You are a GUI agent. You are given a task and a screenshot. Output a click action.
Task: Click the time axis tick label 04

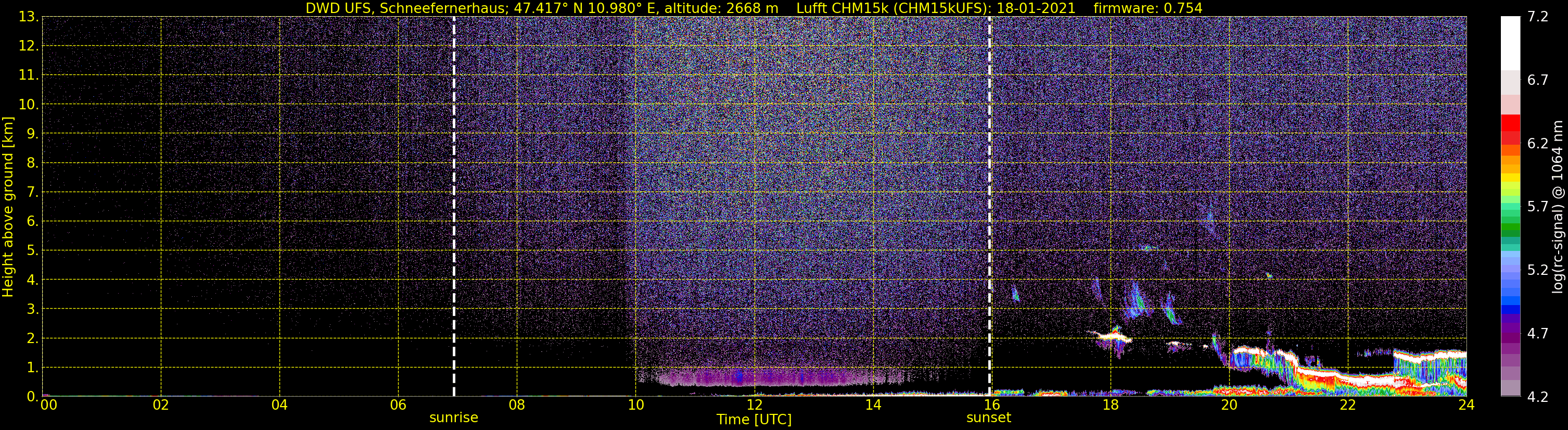tap(279, 405)
